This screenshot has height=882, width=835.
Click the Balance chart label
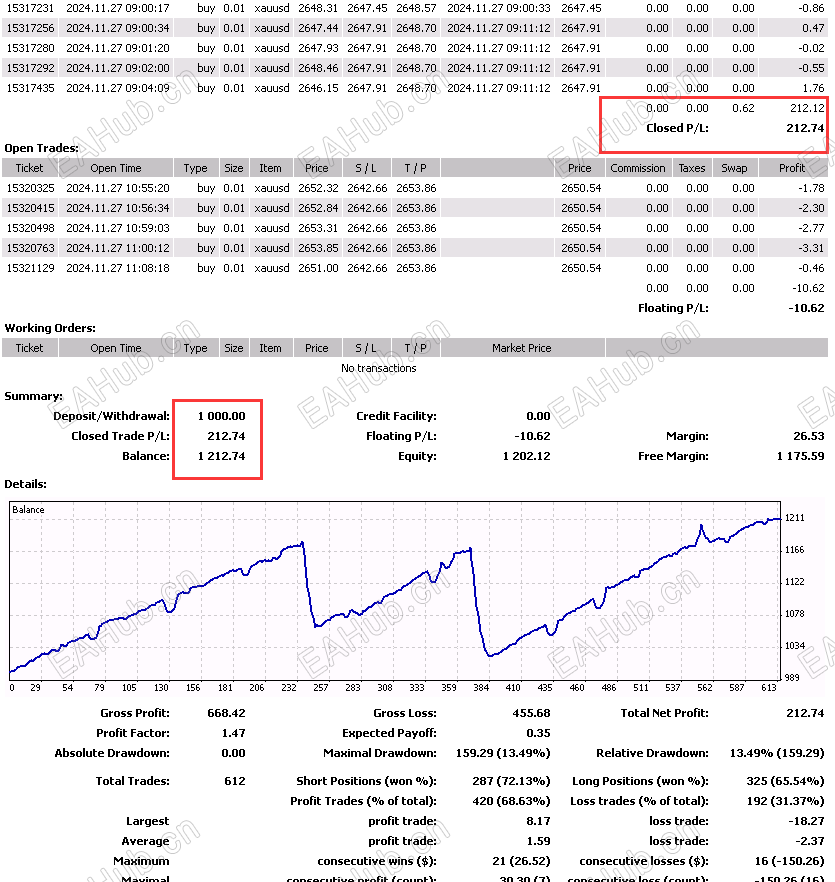pyautogui.click(x=28, y=510)
